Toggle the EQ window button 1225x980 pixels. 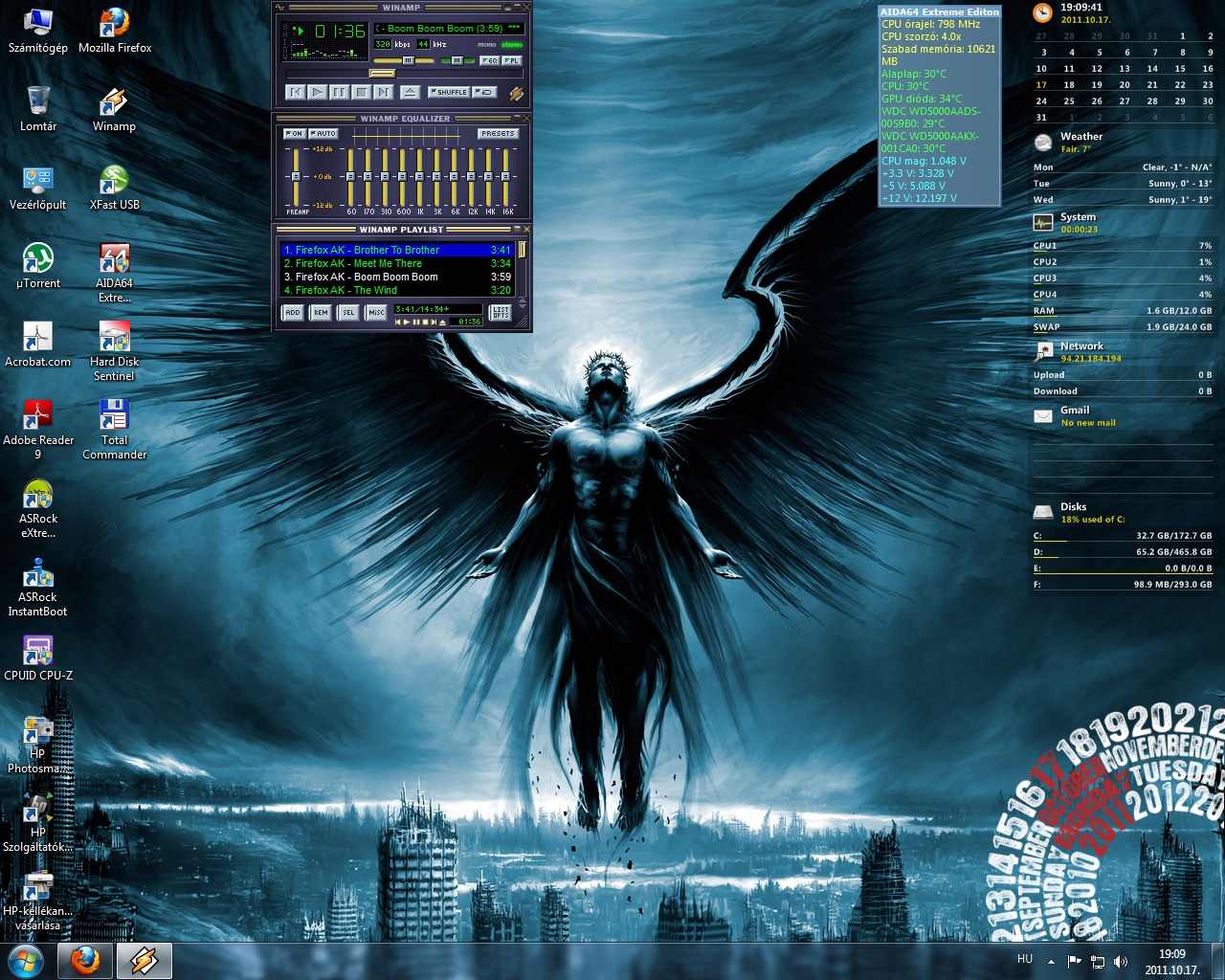click(x=489, y=60)
